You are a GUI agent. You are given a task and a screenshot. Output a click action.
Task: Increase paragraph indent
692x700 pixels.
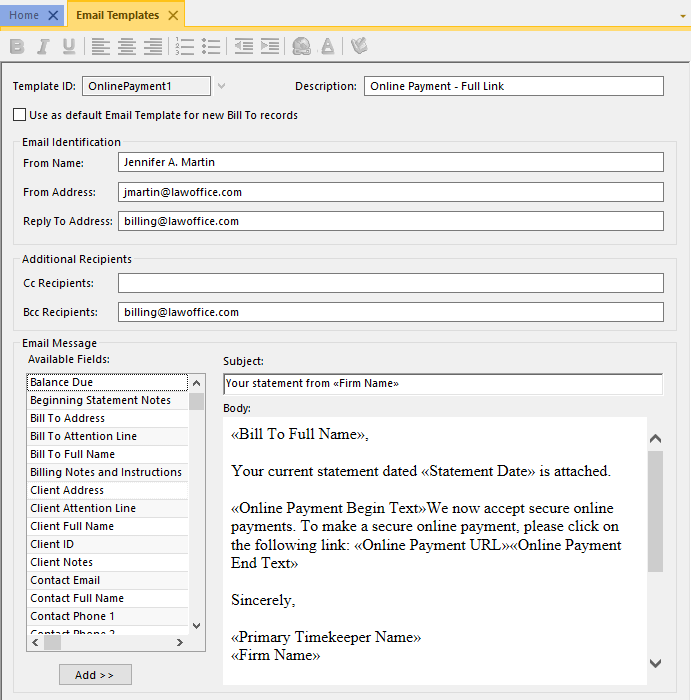pyautogui.click(x=270, y=46)
